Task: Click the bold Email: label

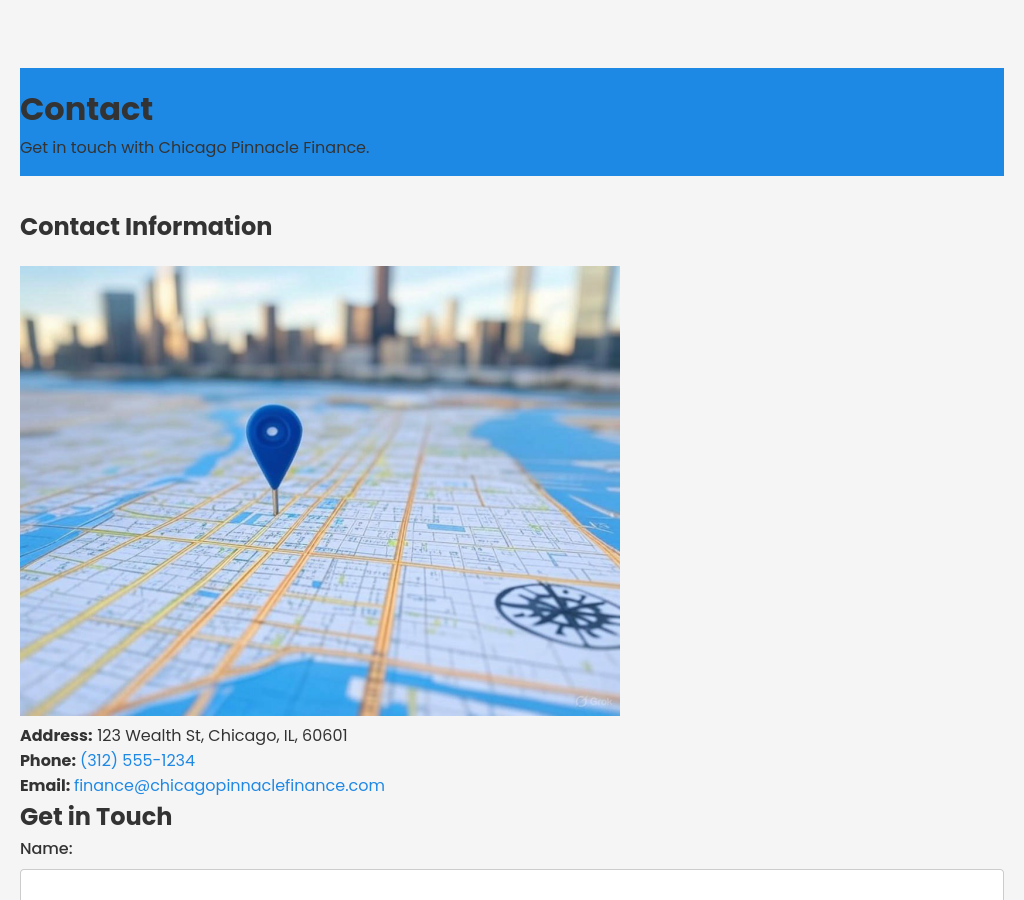Action: coord(45,786)
